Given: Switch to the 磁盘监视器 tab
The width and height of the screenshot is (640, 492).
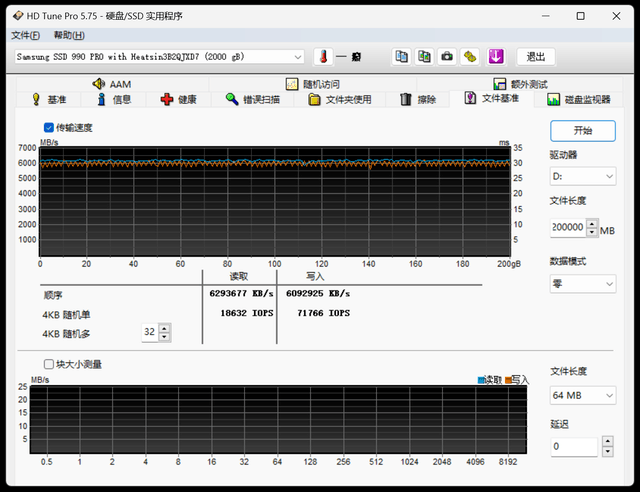Looking at the screenshot, I should (579, 99).
